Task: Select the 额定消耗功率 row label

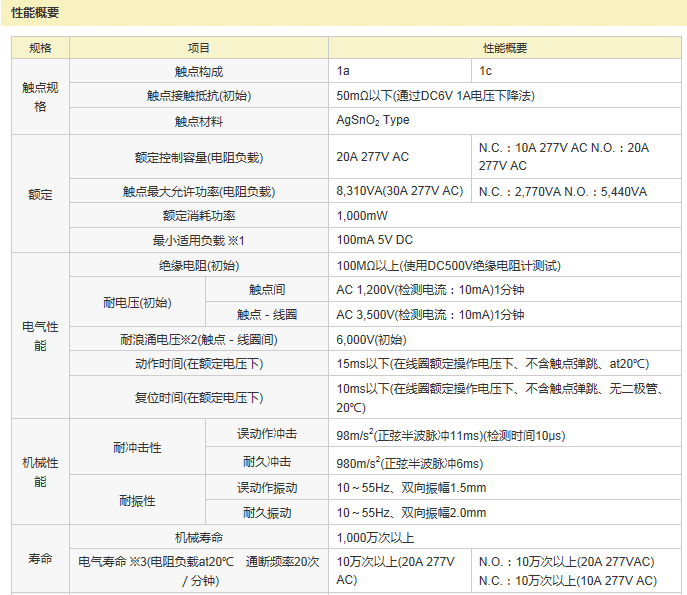Action: (x=199, y=216)
